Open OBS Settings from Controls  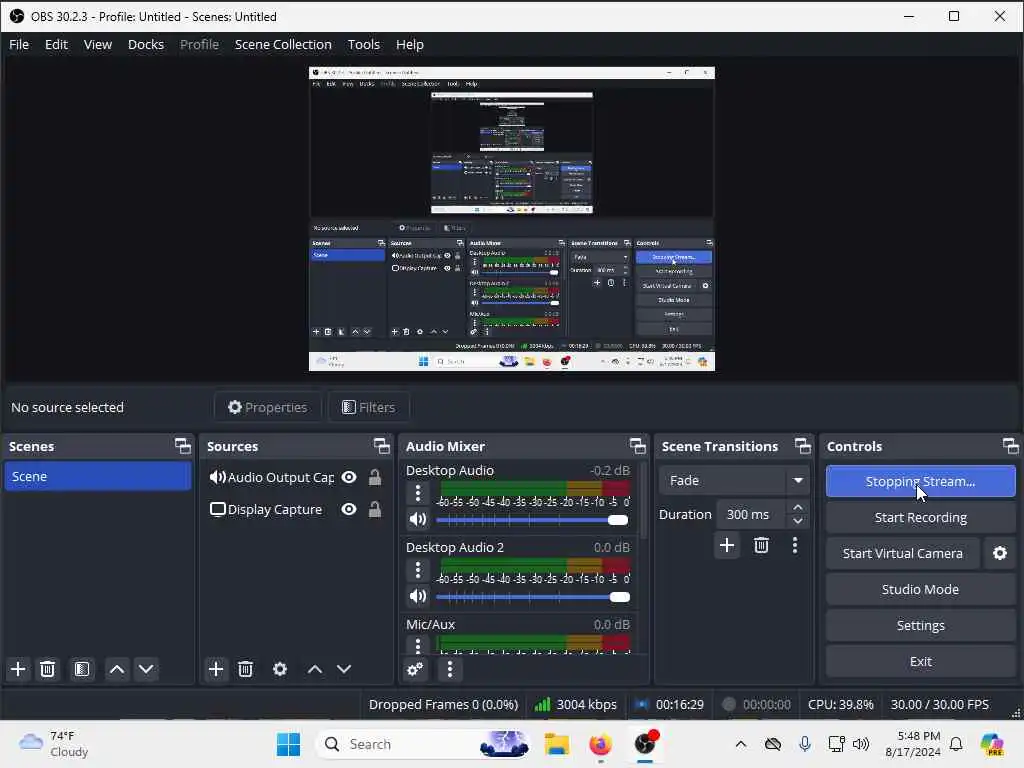tap(920, 625)
